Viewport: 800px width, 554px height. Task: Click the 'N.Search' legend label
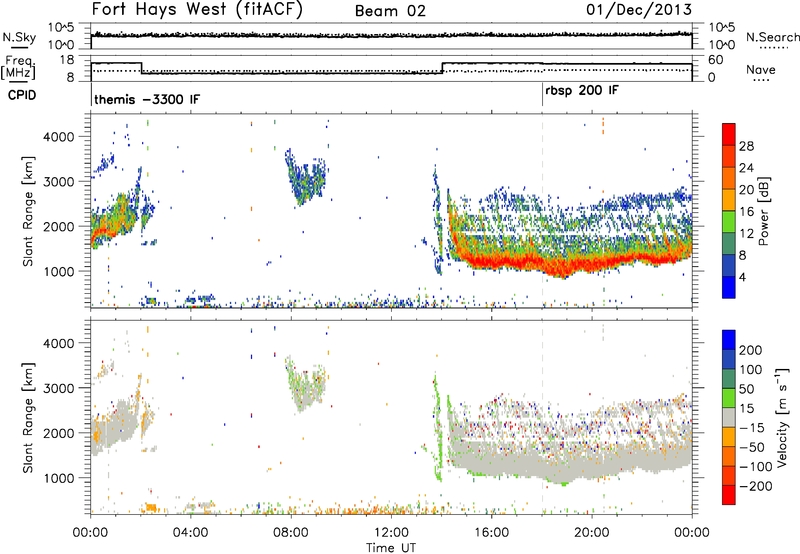772,37
